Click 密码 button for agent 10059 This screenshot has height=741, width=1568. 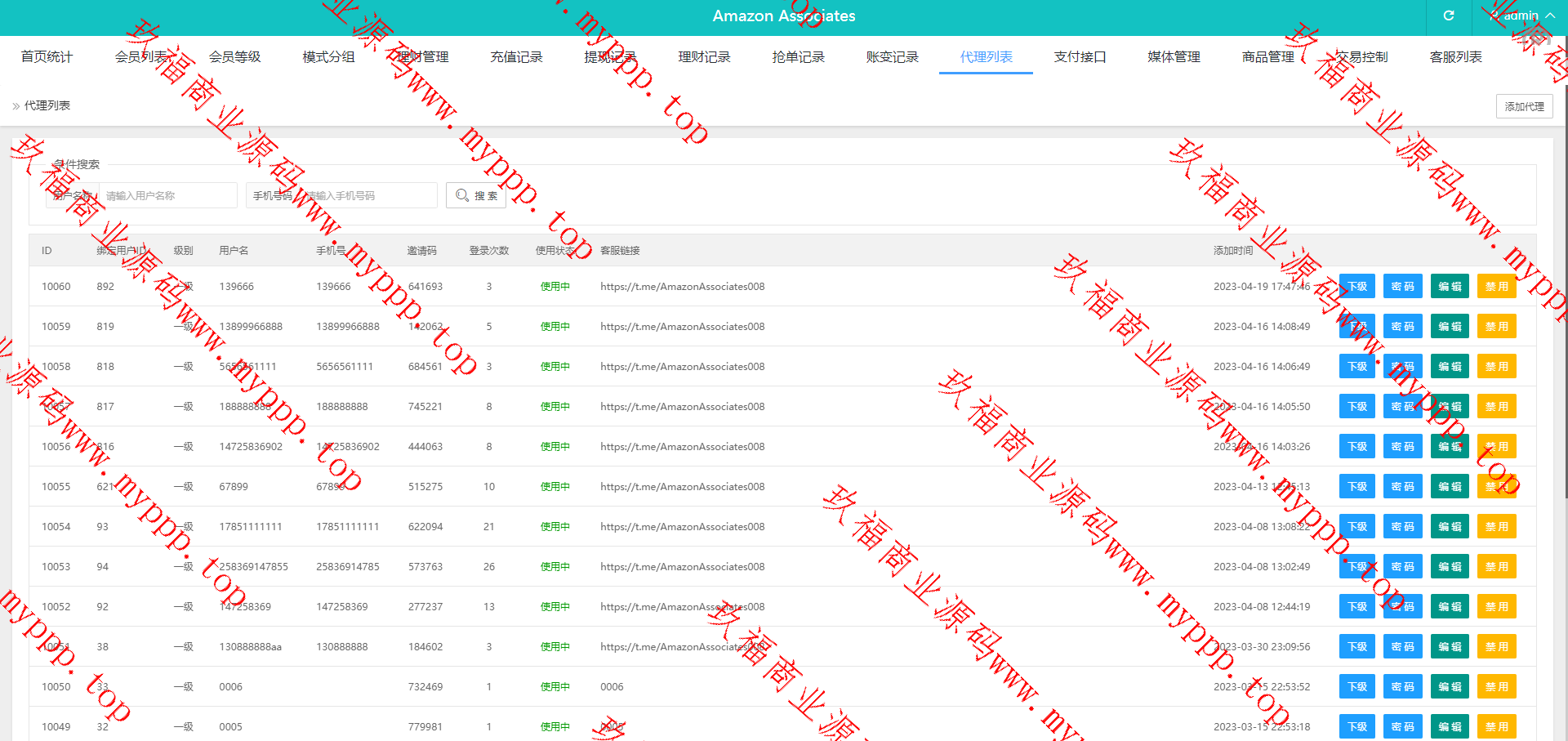click(x=1402, y=327)
